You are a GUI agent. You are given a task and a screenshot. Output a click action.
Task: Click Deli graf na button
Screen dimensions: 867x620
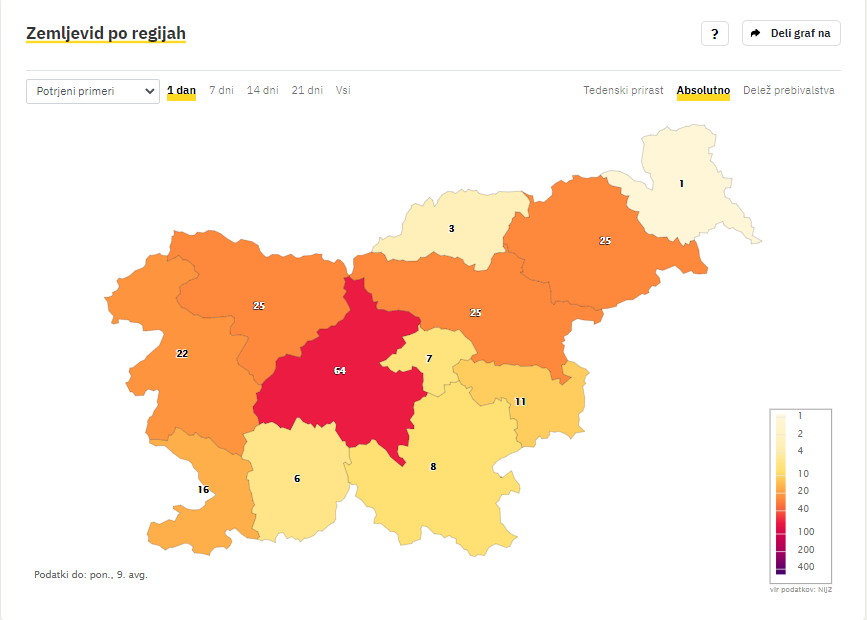pos(791,33)
